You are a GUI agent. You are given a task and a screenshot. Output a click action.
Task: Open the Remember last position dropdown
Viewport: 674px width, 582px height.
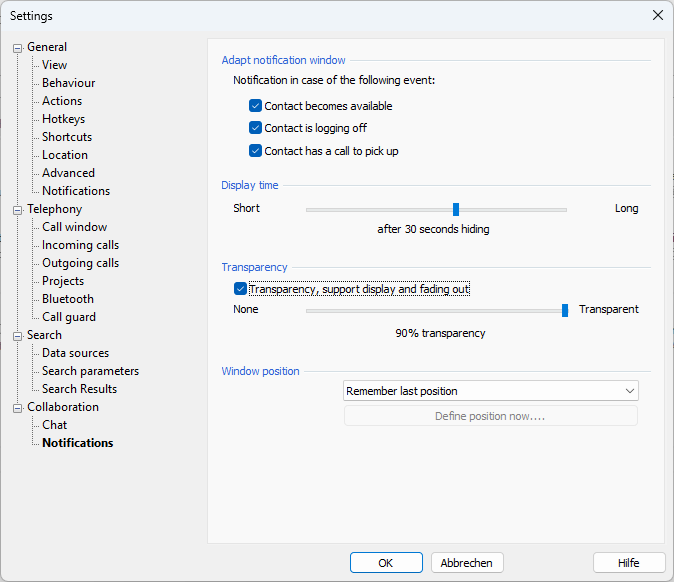(490, 391)
